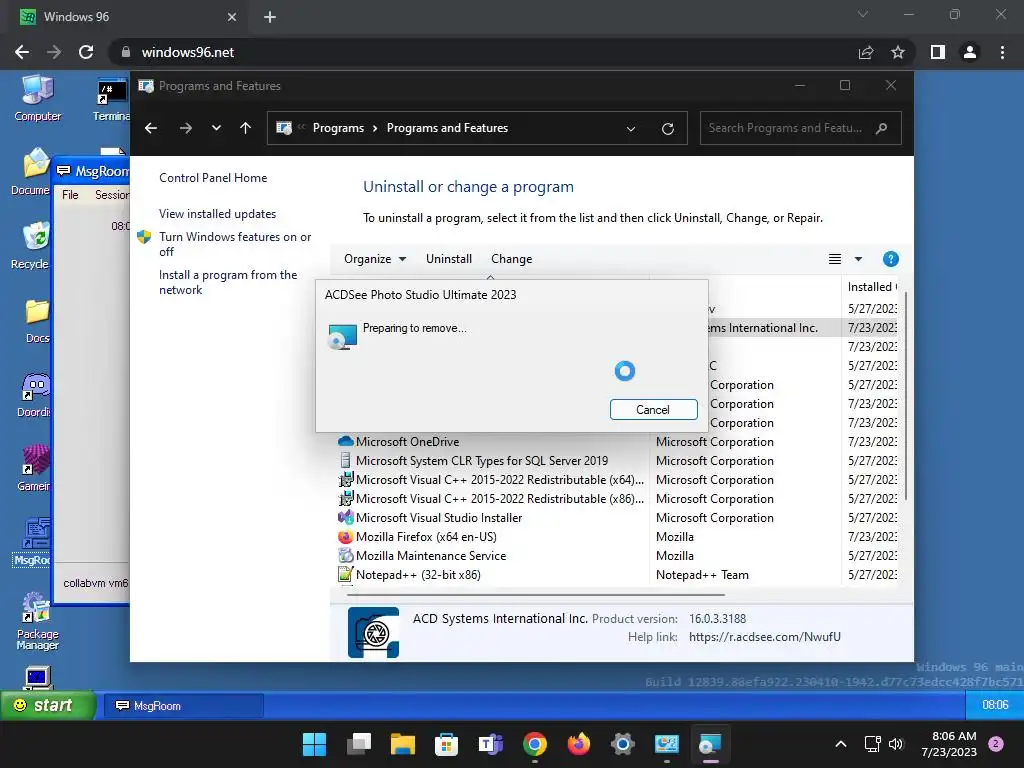Open the Terminal desktop shortcut
Screen dimensions: 1024x768
[112, 98]
